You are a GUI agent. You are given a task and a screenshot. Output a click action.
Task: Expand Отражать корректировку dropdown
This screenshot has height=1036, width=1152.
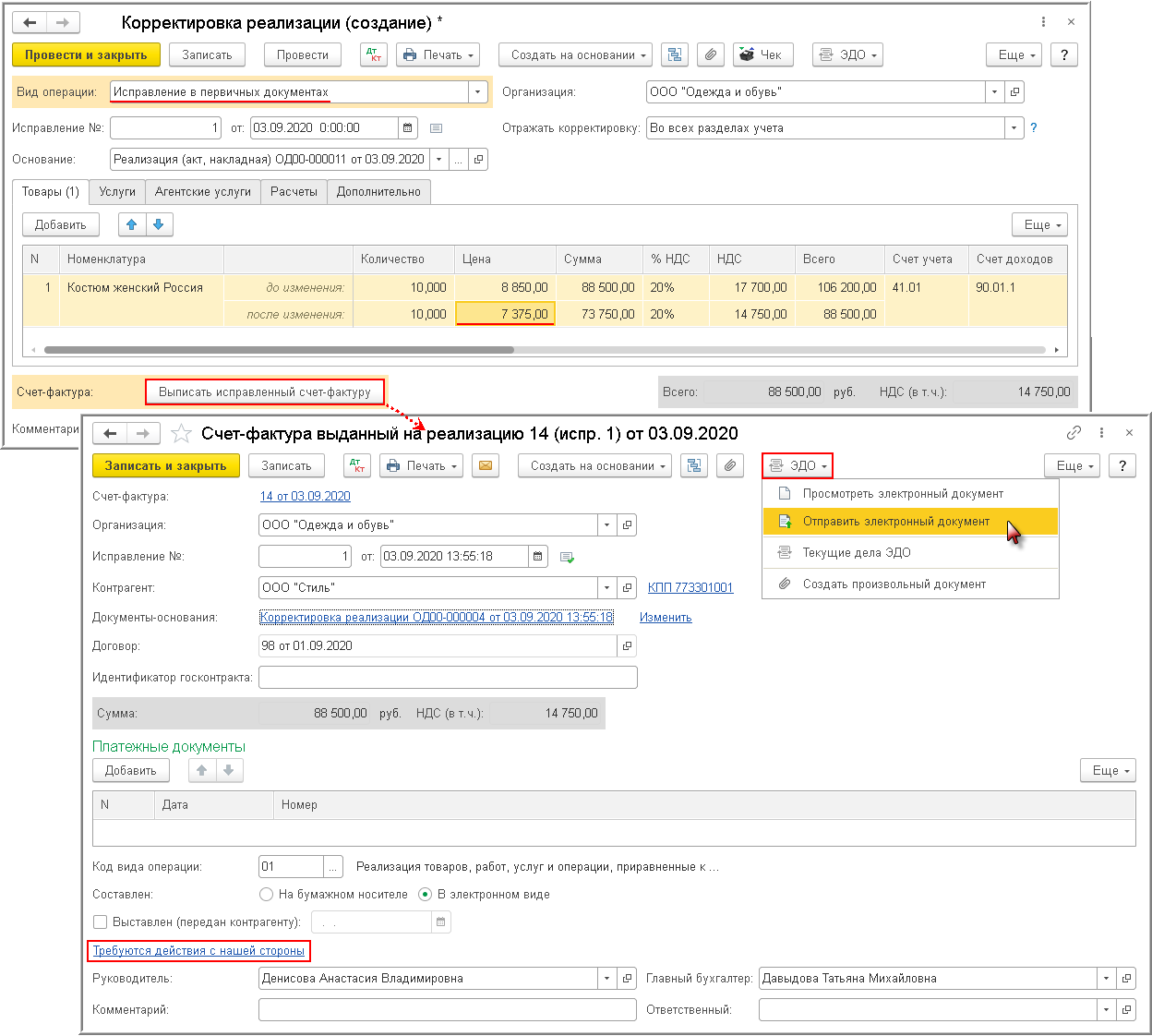pyautogui.click(x=1014, y=128)
